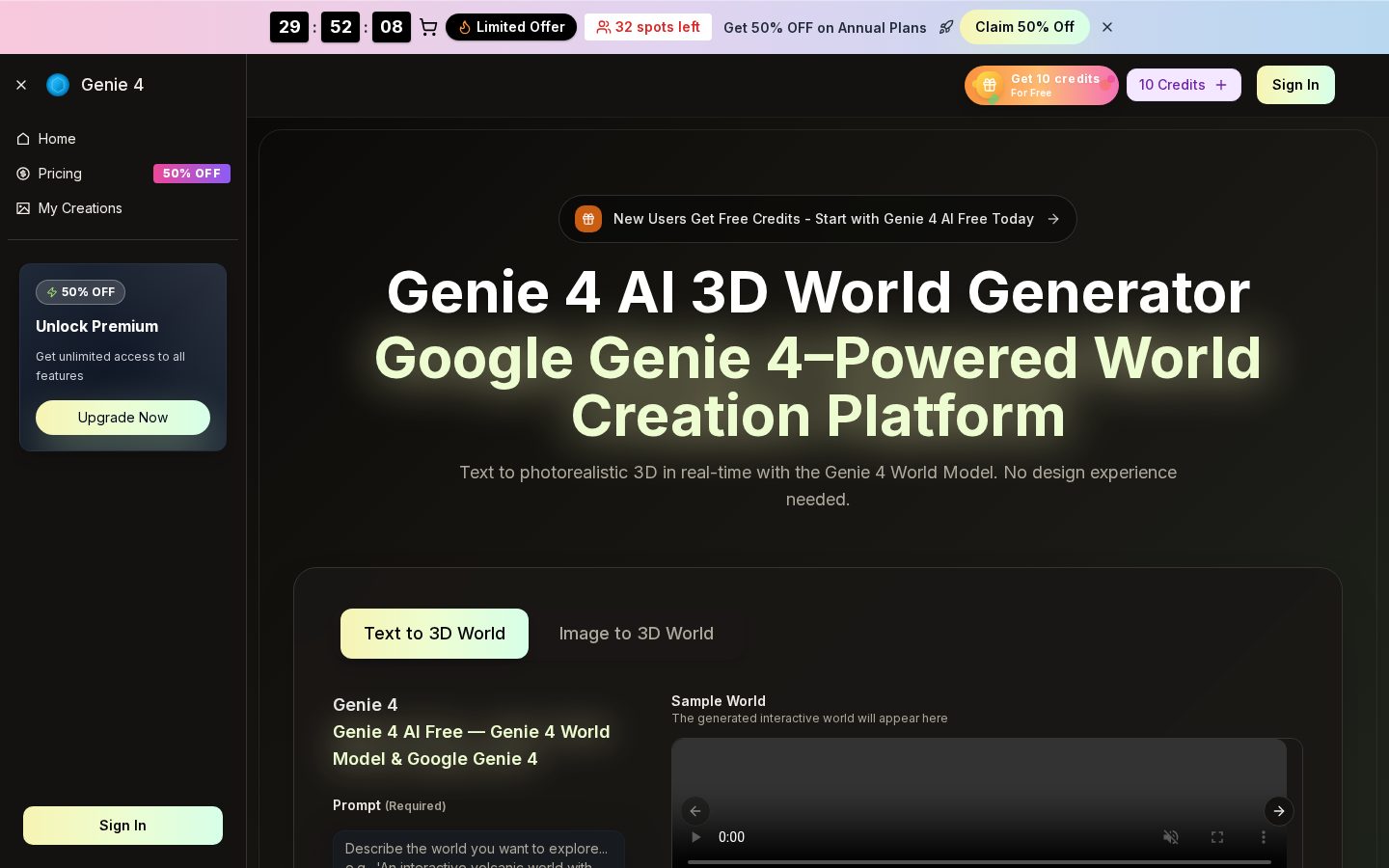Unmute the sample video
Image resolution: width=1389 pixels, height=868 pixels.
pyautogui.click(x=1171, y=837)
